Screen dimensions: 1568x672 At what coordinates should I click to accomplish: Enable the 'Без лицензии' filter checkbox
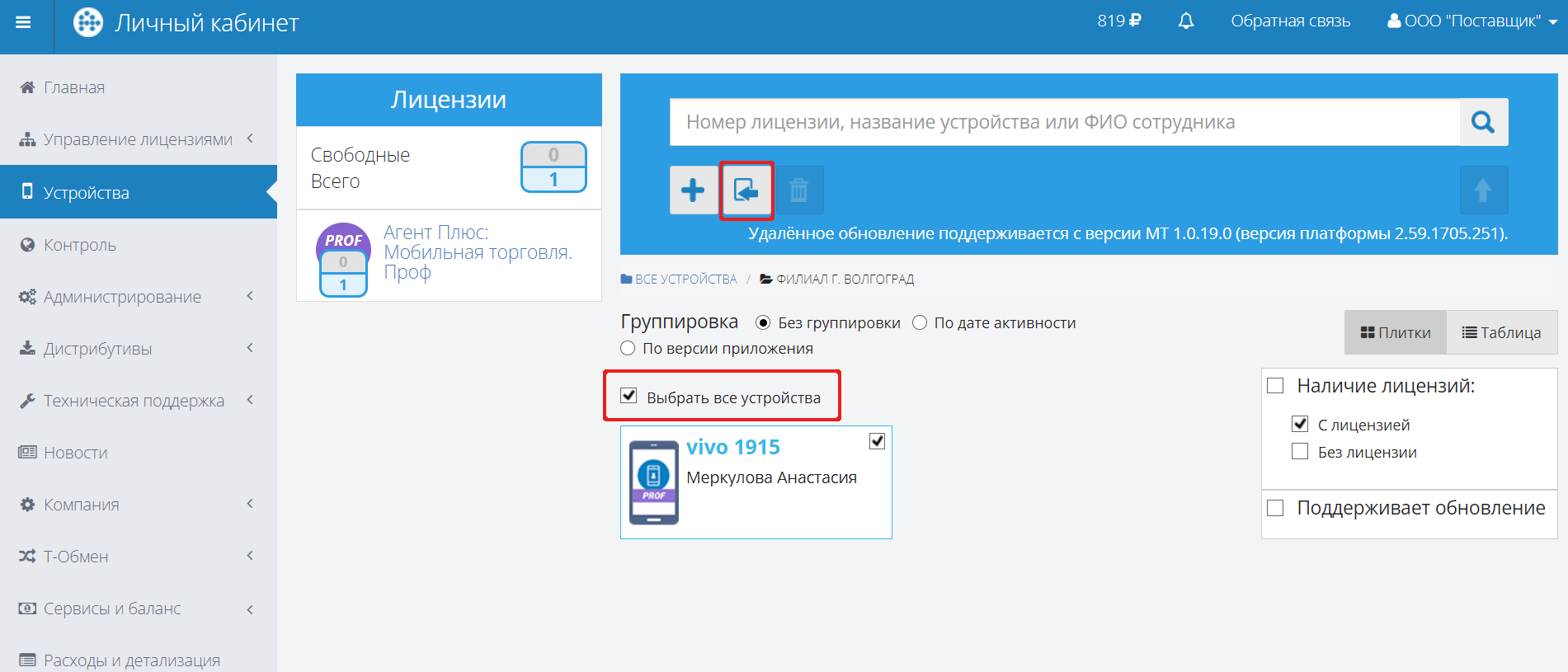(x=1300, y=452)
